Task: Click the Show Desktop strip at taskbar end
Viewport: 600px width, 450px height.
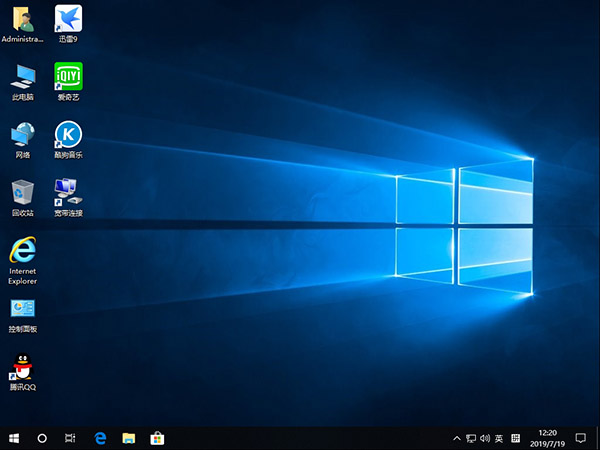Action: pos(598,439)
